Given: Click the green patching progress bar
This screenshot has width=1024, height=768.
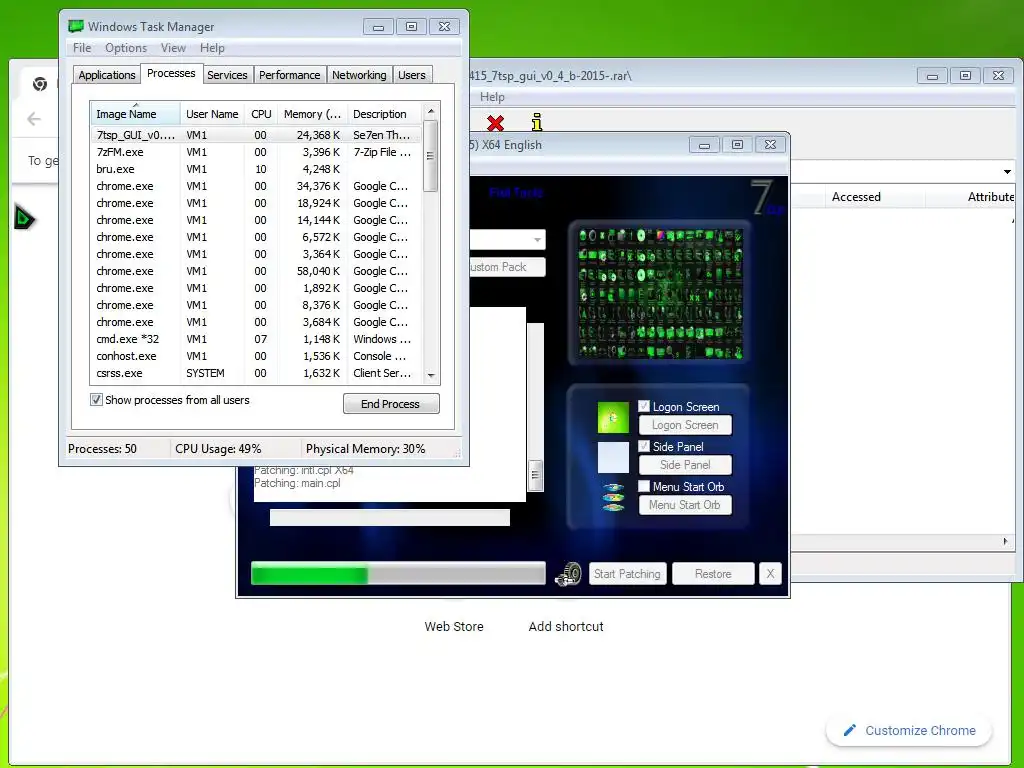Looking at the screenshot, I should (x=398, y=574).
